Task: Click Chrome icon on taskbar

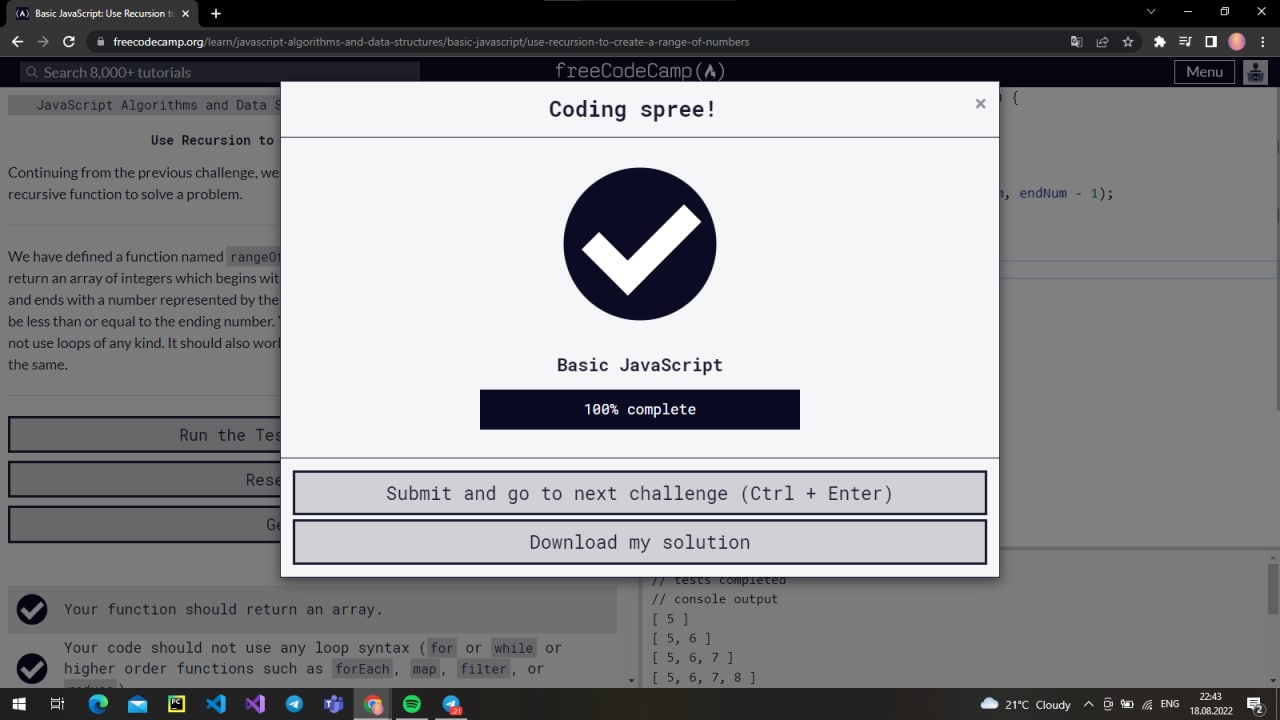Action: click(373, 704)
